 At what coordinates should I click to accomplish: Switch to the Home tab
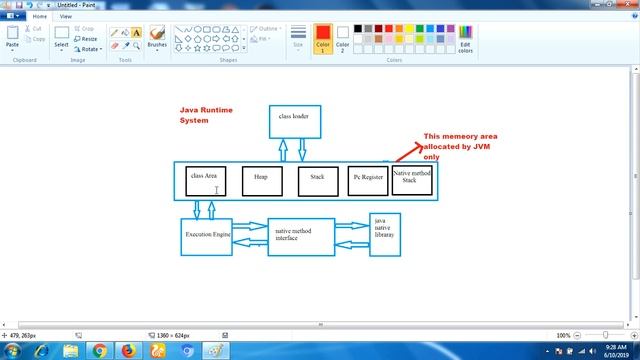click(40, 16)
